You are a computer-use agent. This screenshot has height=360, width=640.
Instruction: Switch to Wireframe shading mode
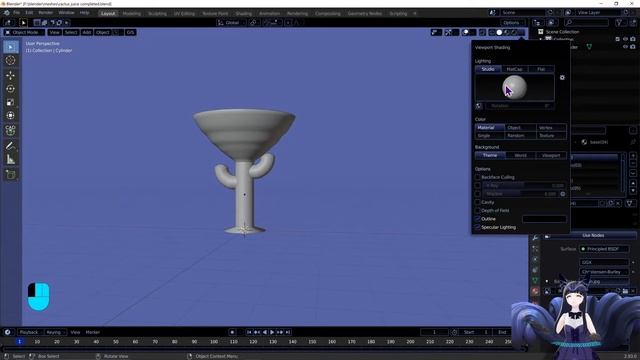492,32
